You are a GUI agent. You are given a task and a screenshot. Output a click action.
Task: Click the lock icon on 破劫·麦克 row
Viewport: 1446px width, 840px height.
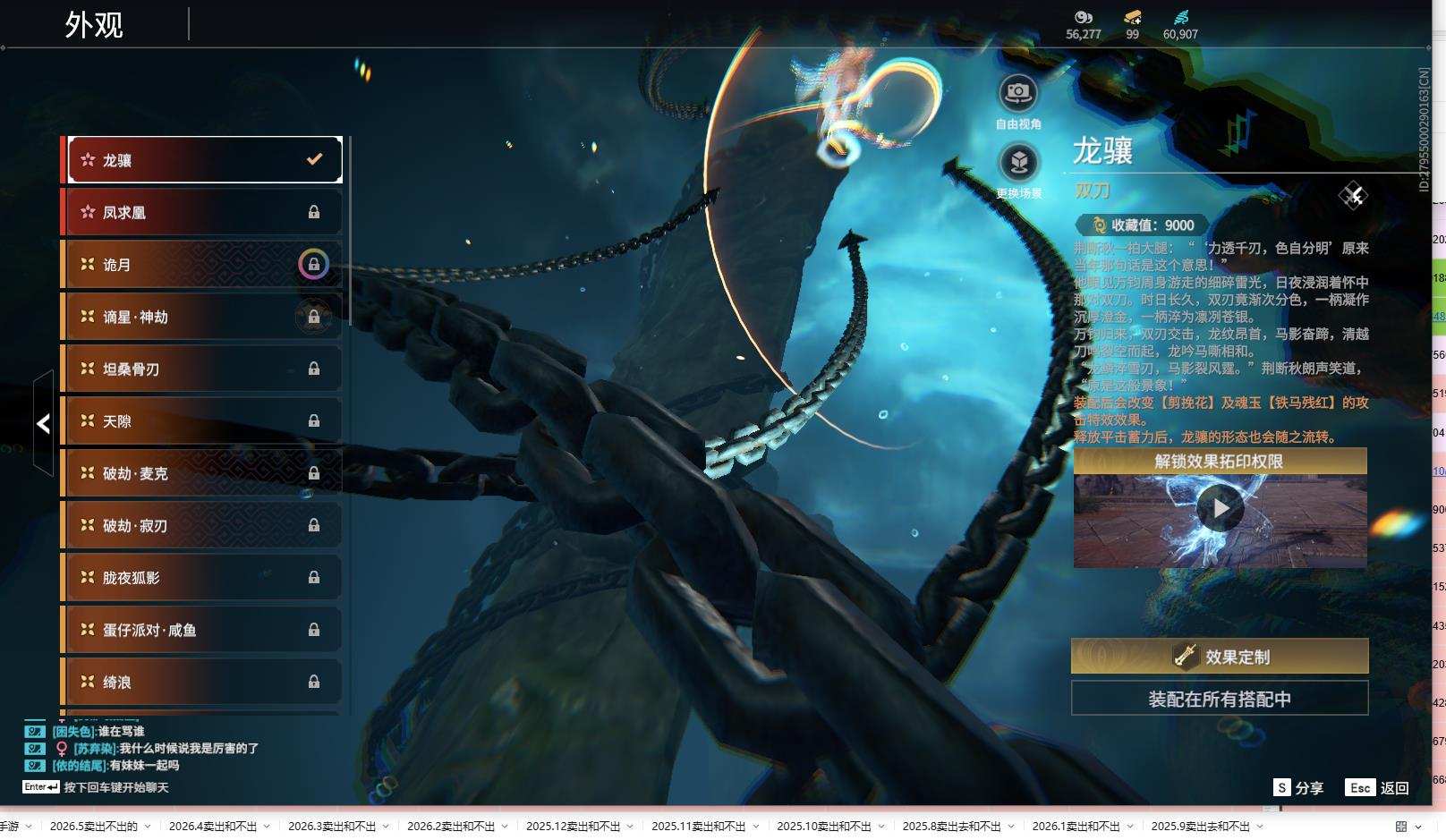[x=314, y=473]
